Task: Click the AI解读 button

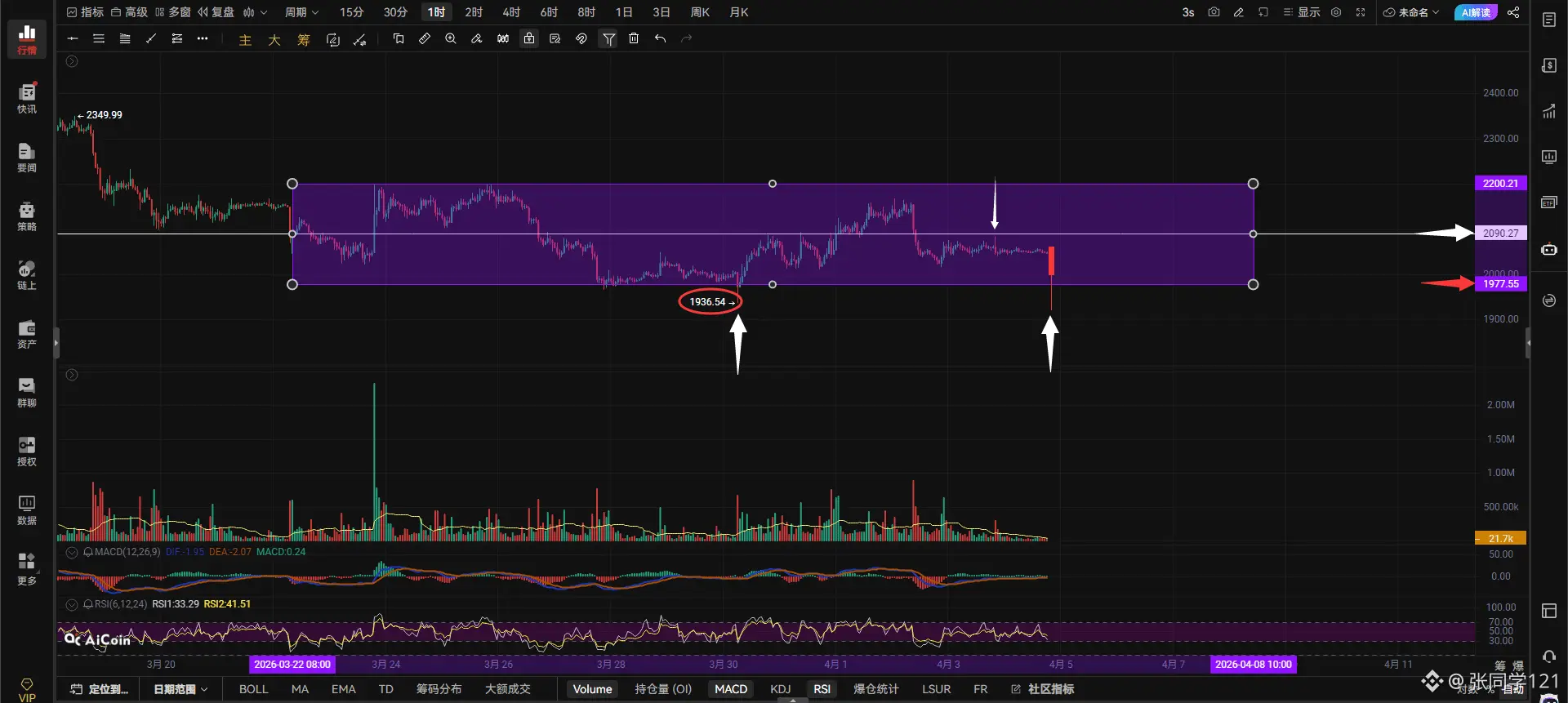Action: click(x=1476, y=12)
